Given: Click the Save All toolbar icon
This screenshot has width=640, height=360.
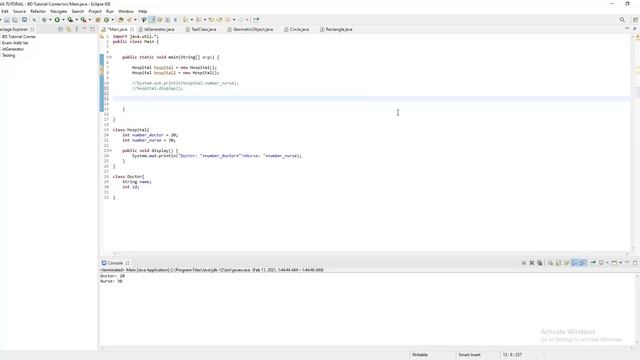Looking at the screenshot, I should pyautogui.click(x=15, y=20).
